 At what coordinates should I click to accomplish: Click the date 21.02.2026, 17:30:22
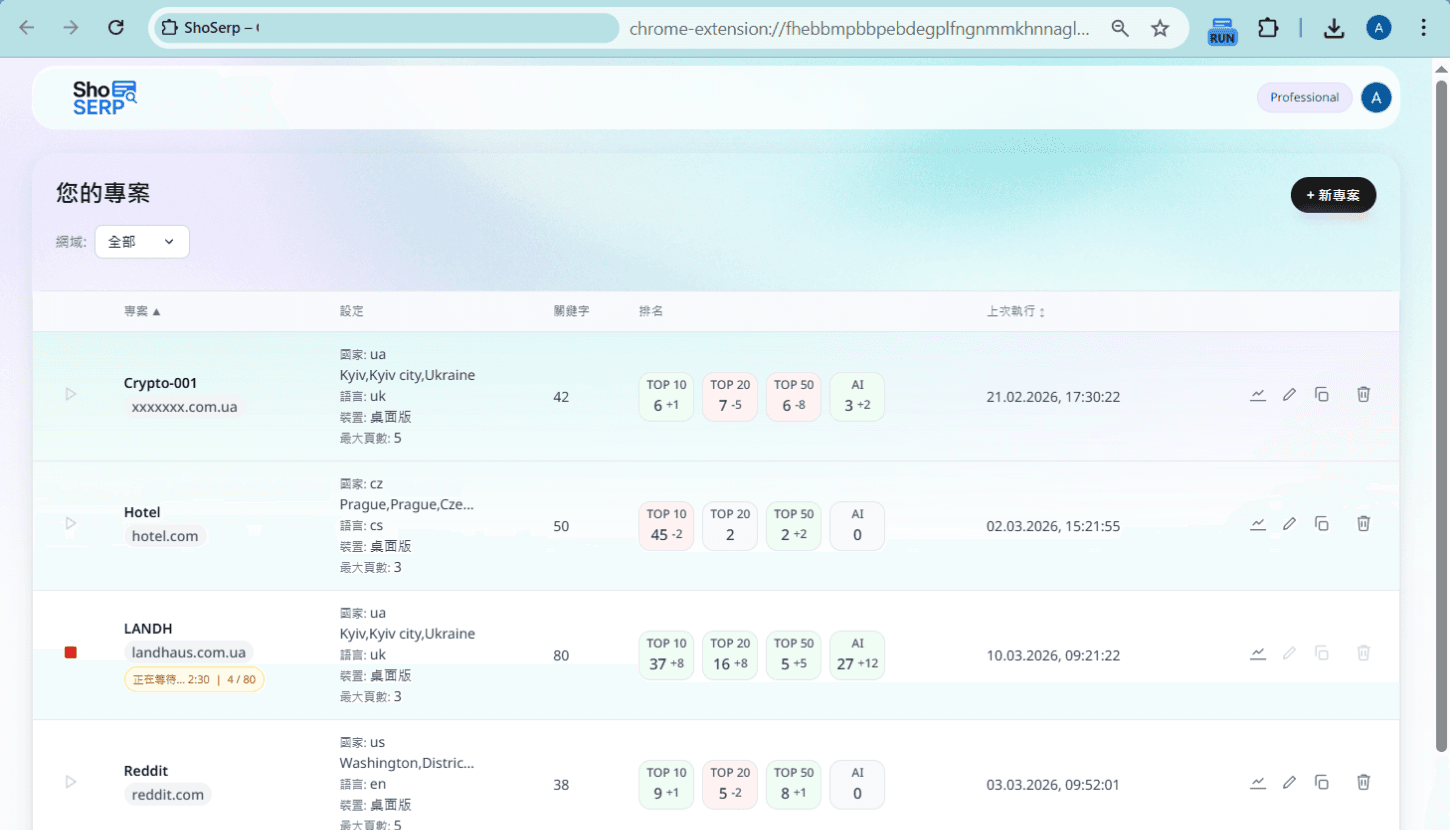coord(1053,397)
